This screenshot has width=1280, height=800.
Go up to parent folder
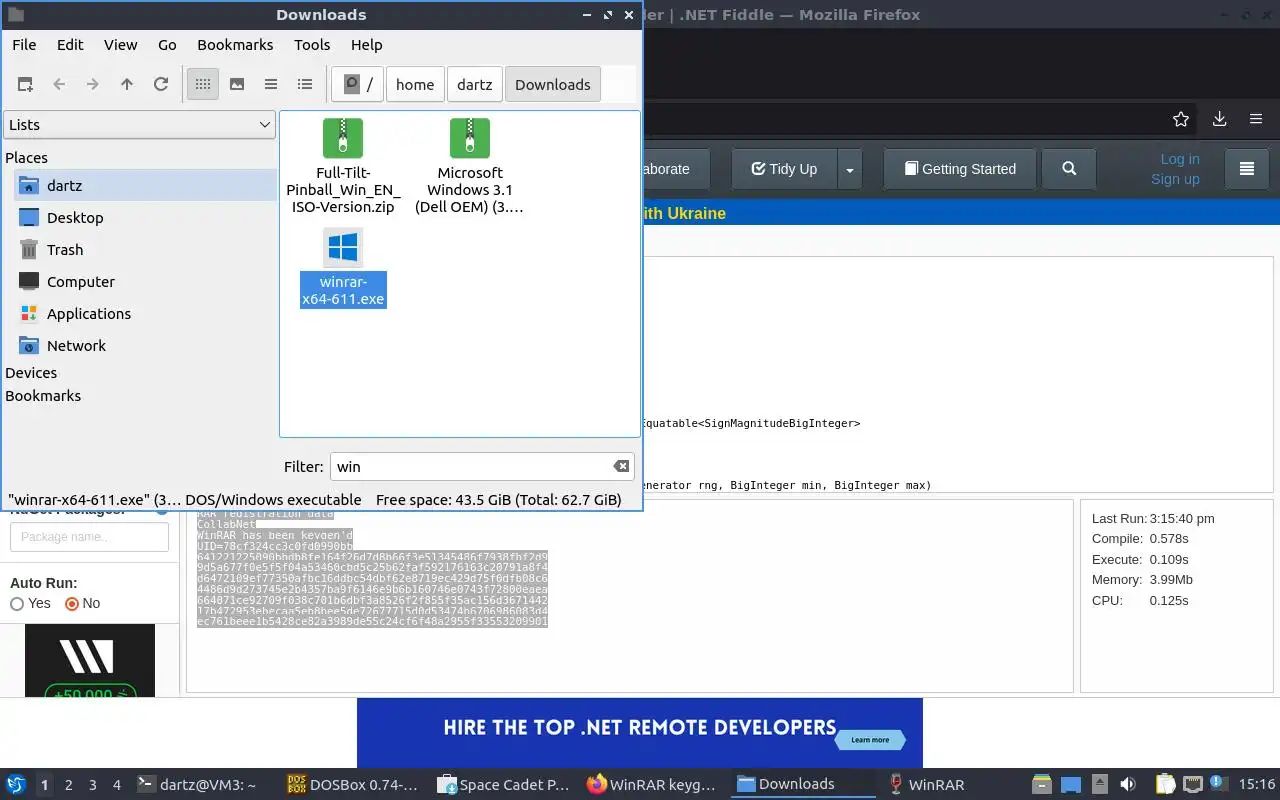[127, 85]
